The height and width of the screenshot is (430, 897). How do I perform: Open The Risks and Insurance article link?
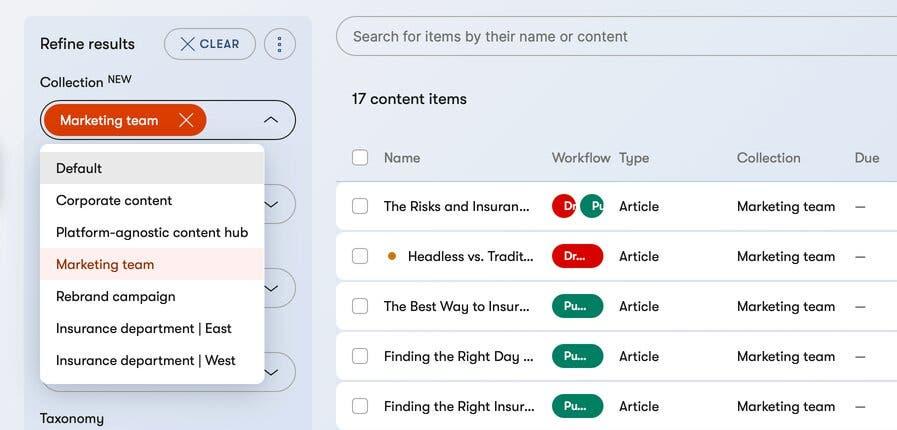[x=456, y=206]
